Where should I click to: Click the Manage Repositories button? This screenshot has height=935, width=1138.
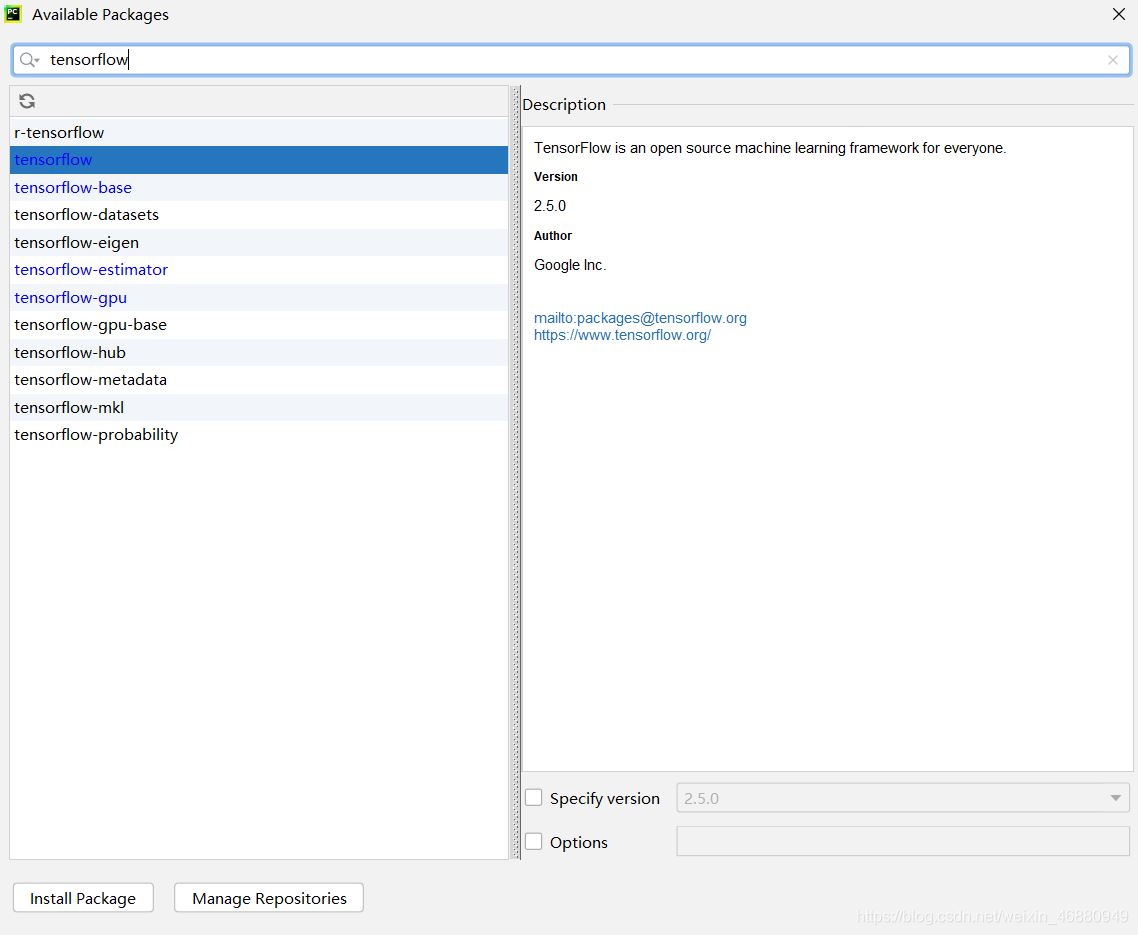[269, 898]
